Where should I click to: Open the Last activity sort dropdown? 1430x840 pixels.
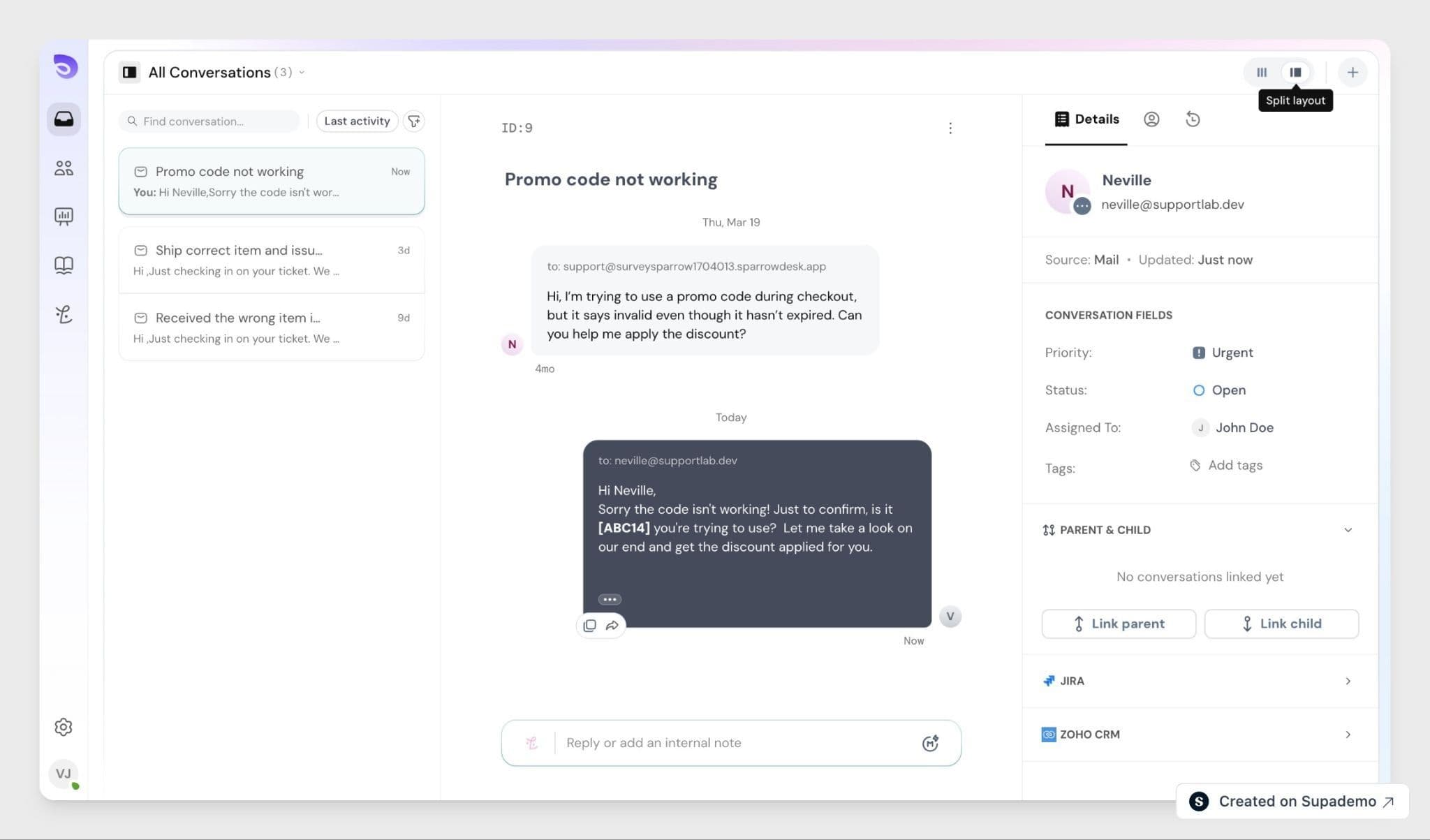tap(357, 121)
